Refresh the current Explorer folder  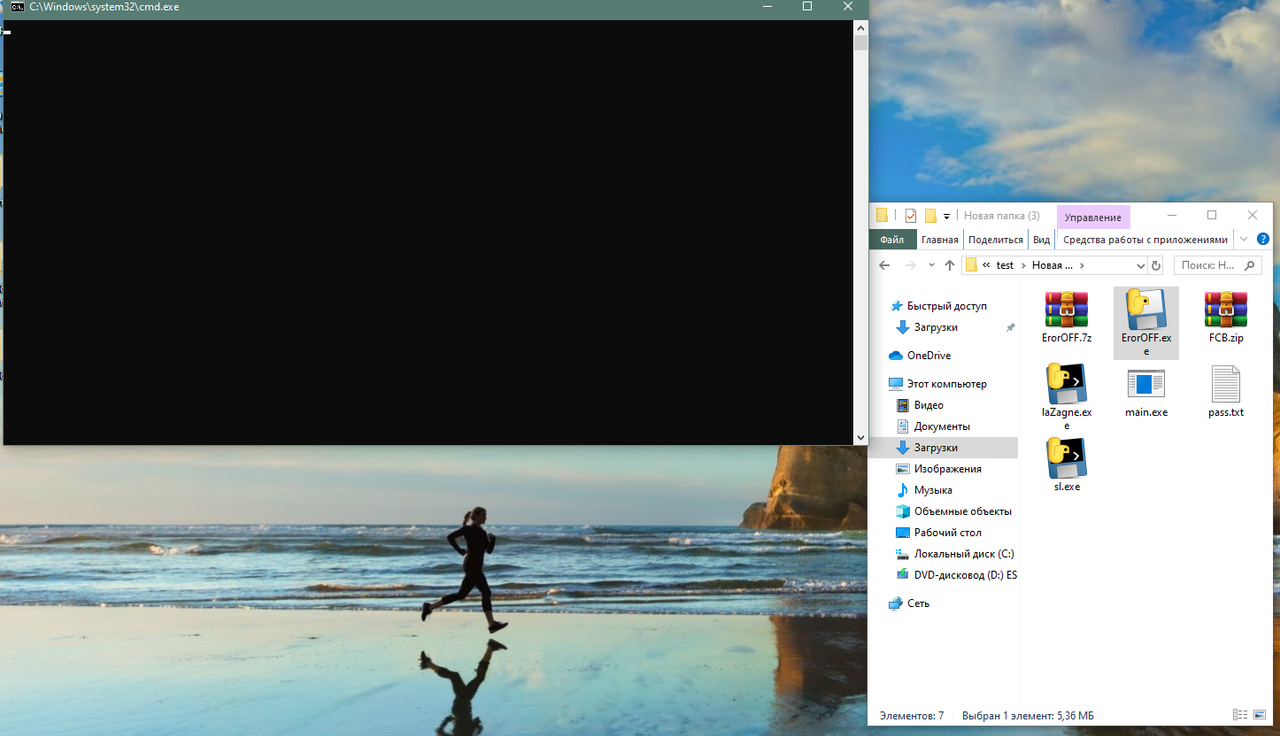click(x=1156, y=265)
